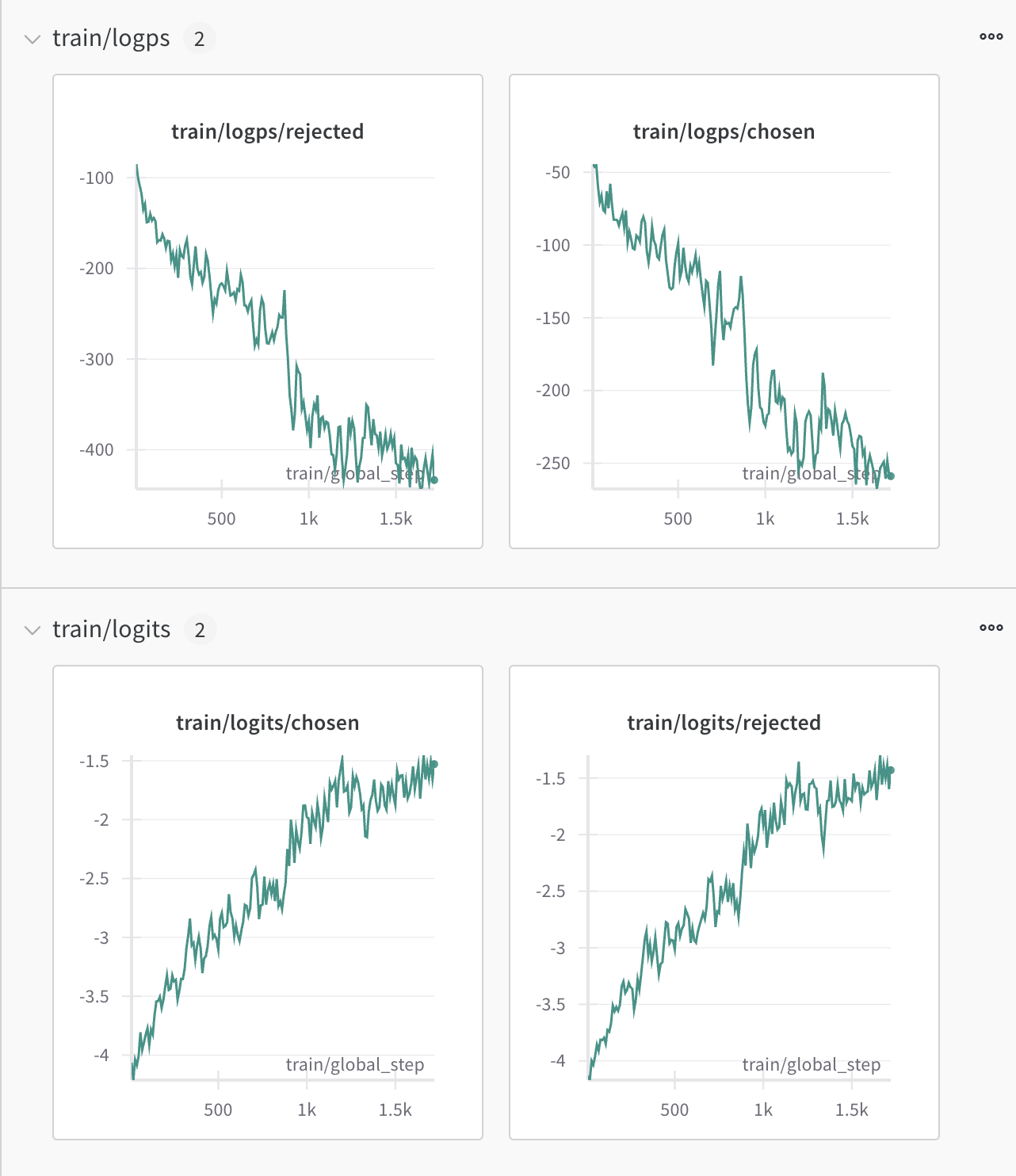This screenshot has height=1176, width=1016.
Task: Click the 1k x-axis tick on train/logps/chosen
Action: click(x=765, y=519)
